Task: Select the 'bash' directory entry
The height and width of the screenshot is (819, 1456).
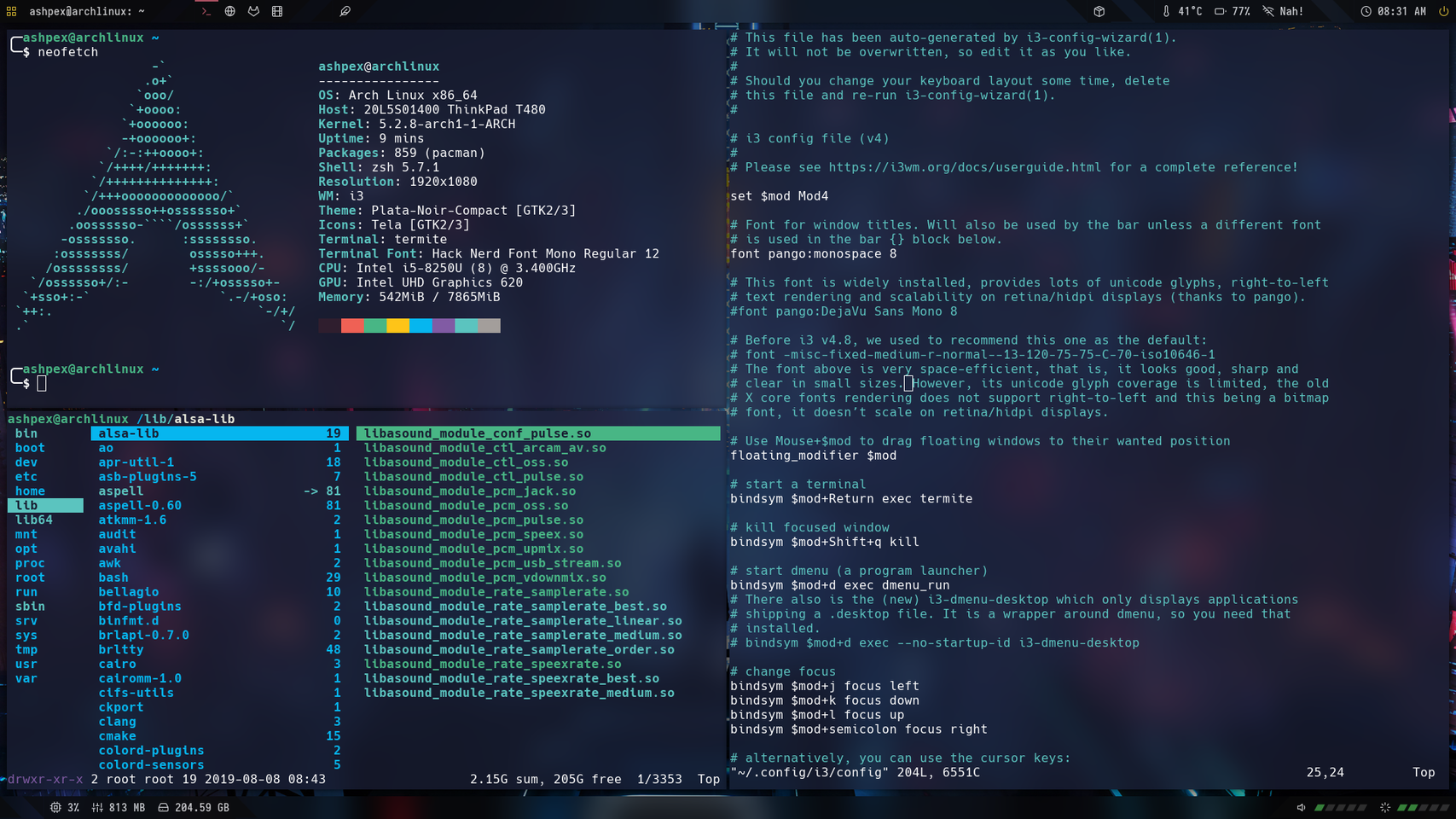Action: point(113,578)
